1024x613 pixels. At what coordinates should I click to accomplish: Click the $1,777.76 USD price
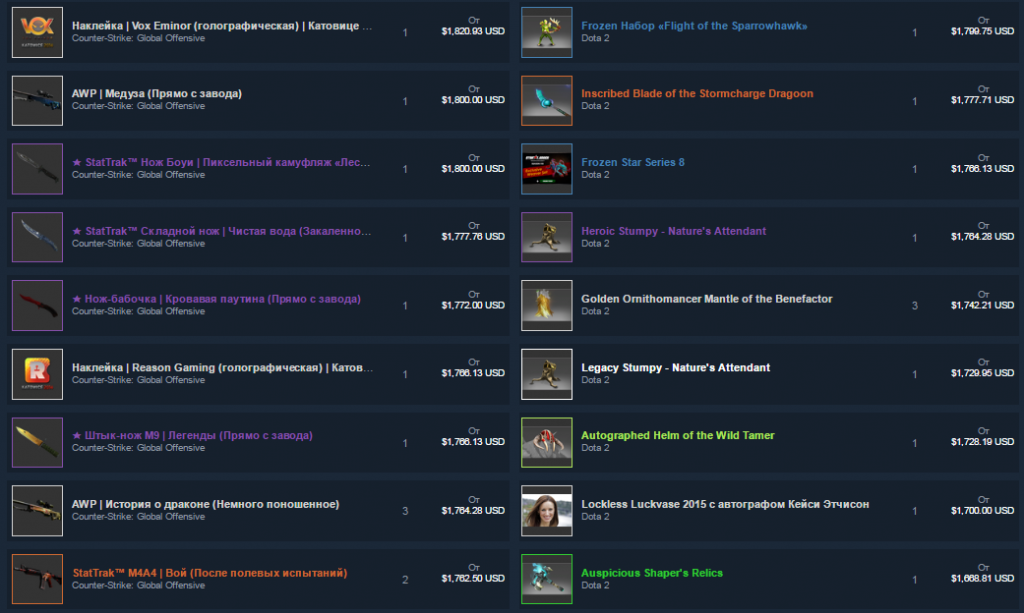(x=473, y=236)
